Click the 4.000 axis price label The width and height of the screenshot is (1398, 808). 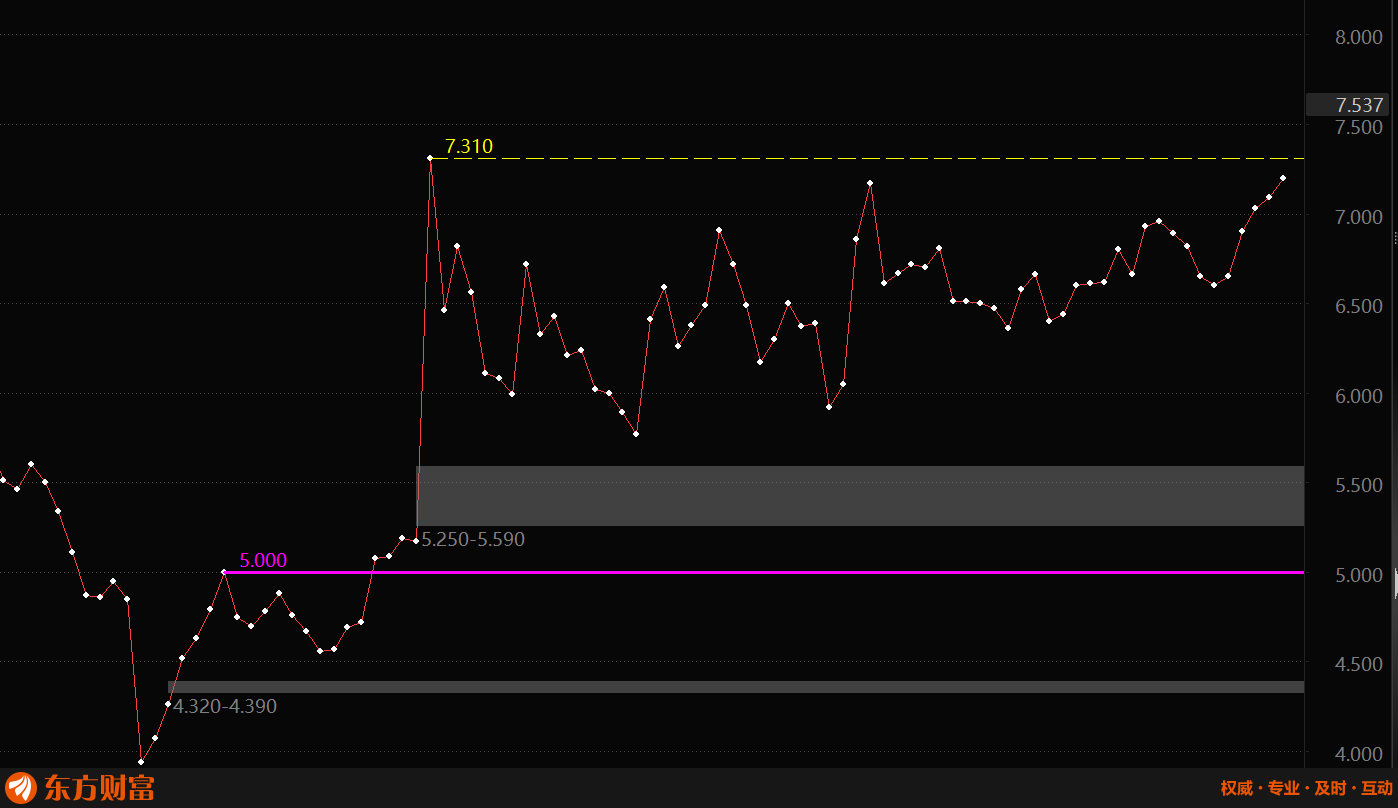coord(1359,754)
